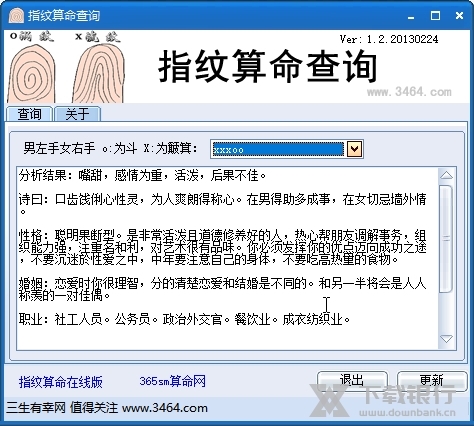The height and width of the screenshot is (426, 474).
Task: Click the 性格 paragraph text
Action: pyautogui.click(x=222, y=247)
